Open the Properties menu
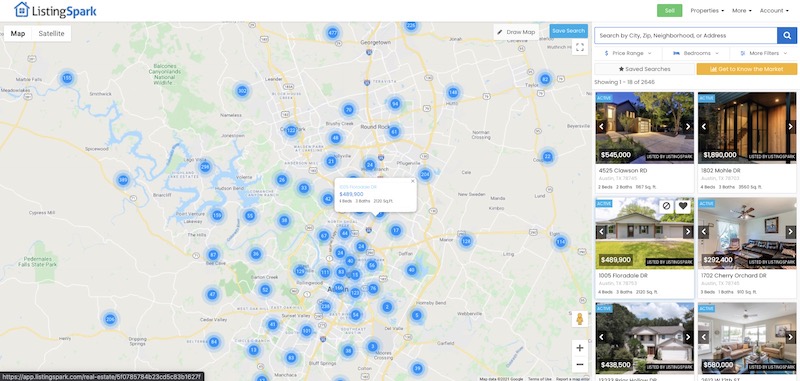The height and width of the screenshot is (381, 800). (707, 11)
